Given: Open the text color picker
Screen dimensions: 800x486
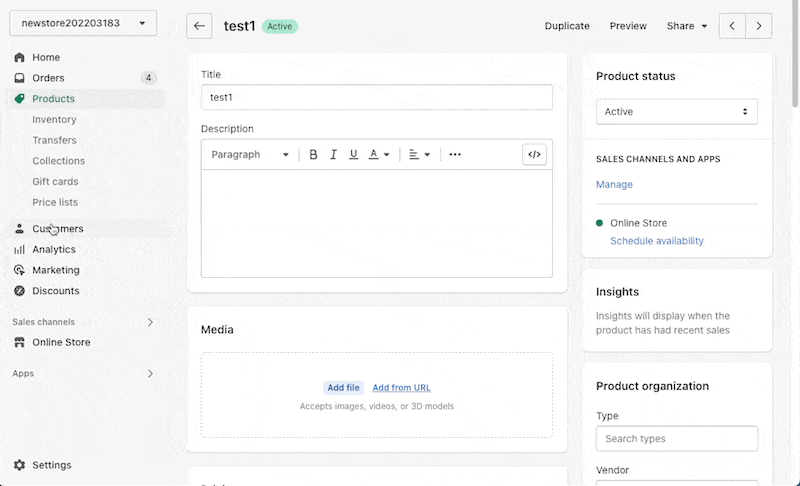Looking at the screenshot, I should point(379,155).
